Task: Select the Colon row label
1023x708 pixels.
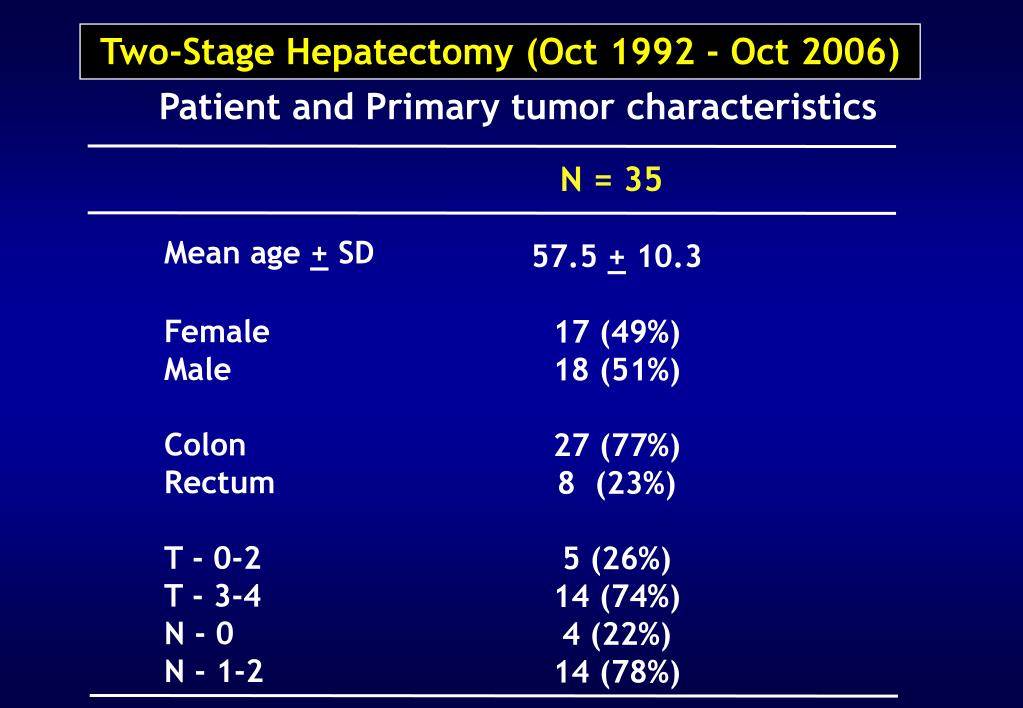Action: [x=205, y=445]
